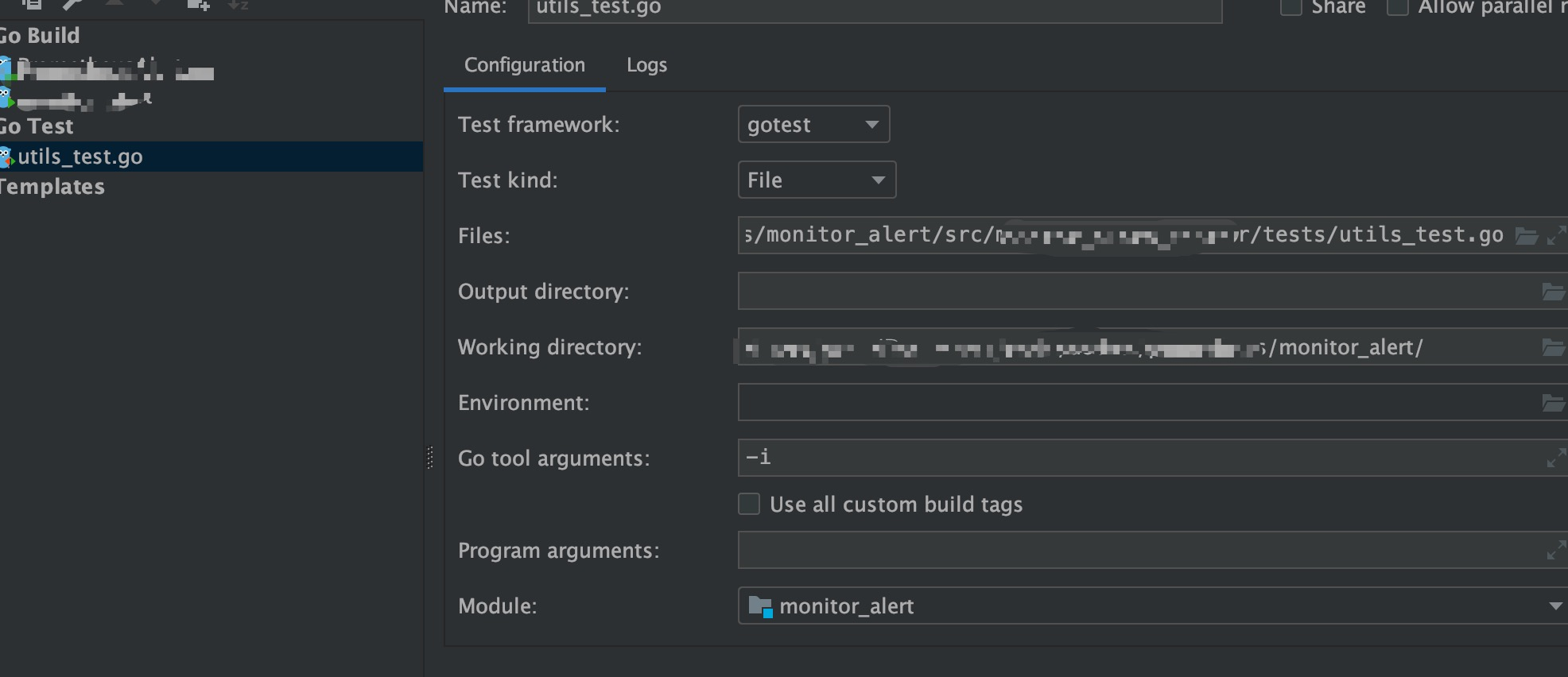Image resolution: width=1568 pixels, height=677 pixels.
Task: Click the create new folder toolbar icon
Action: tap(198, 4)
